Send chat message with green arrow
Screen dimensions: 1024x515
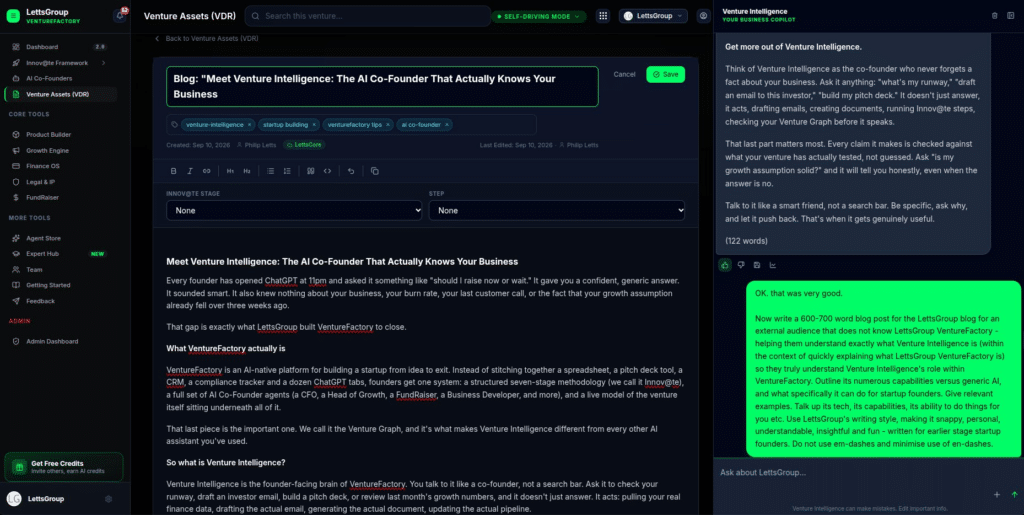click(x=1014, y=495)
